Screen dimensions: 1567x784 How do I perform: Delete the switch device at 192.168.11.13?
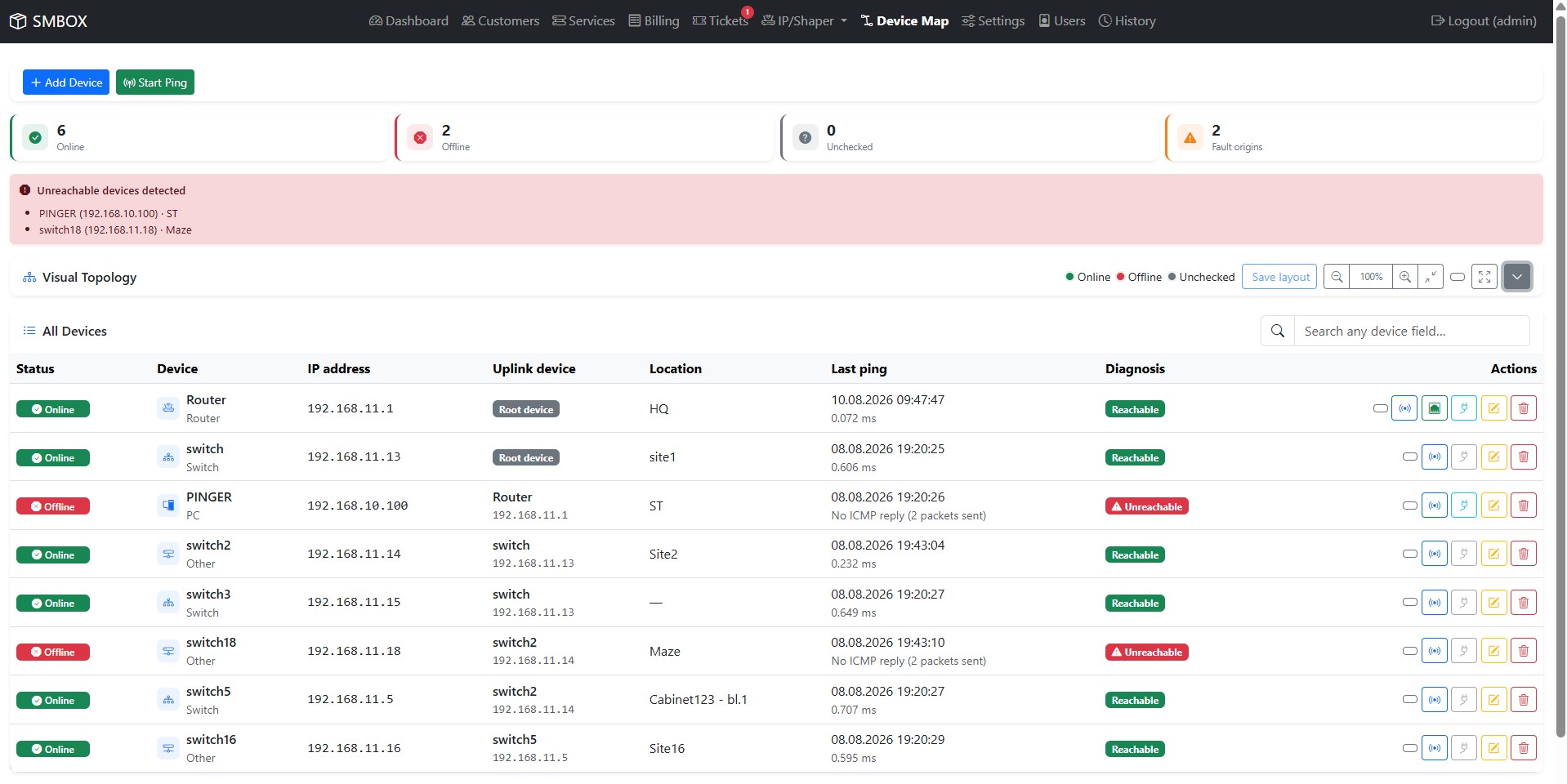tap(1524, 457)
